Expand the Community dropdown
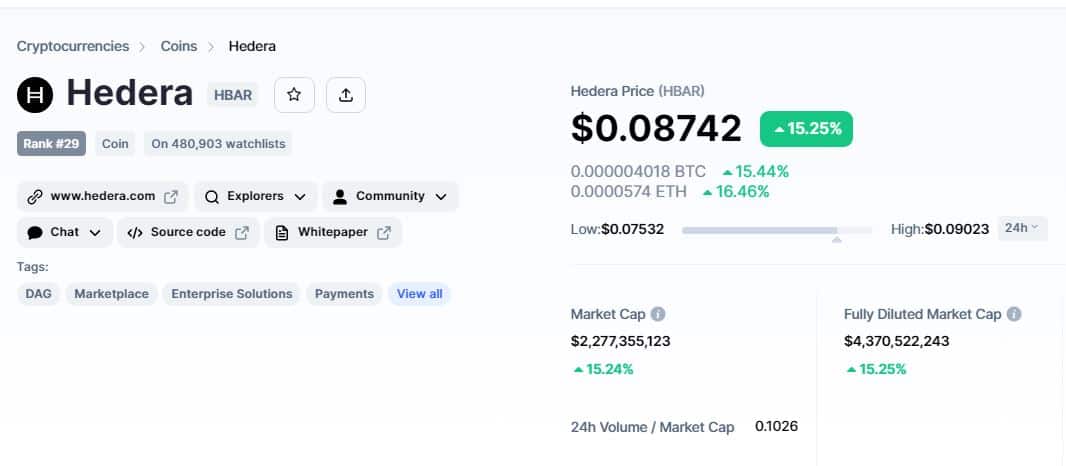The width and height of the screenshot is (1066, 466). [390, 197]
